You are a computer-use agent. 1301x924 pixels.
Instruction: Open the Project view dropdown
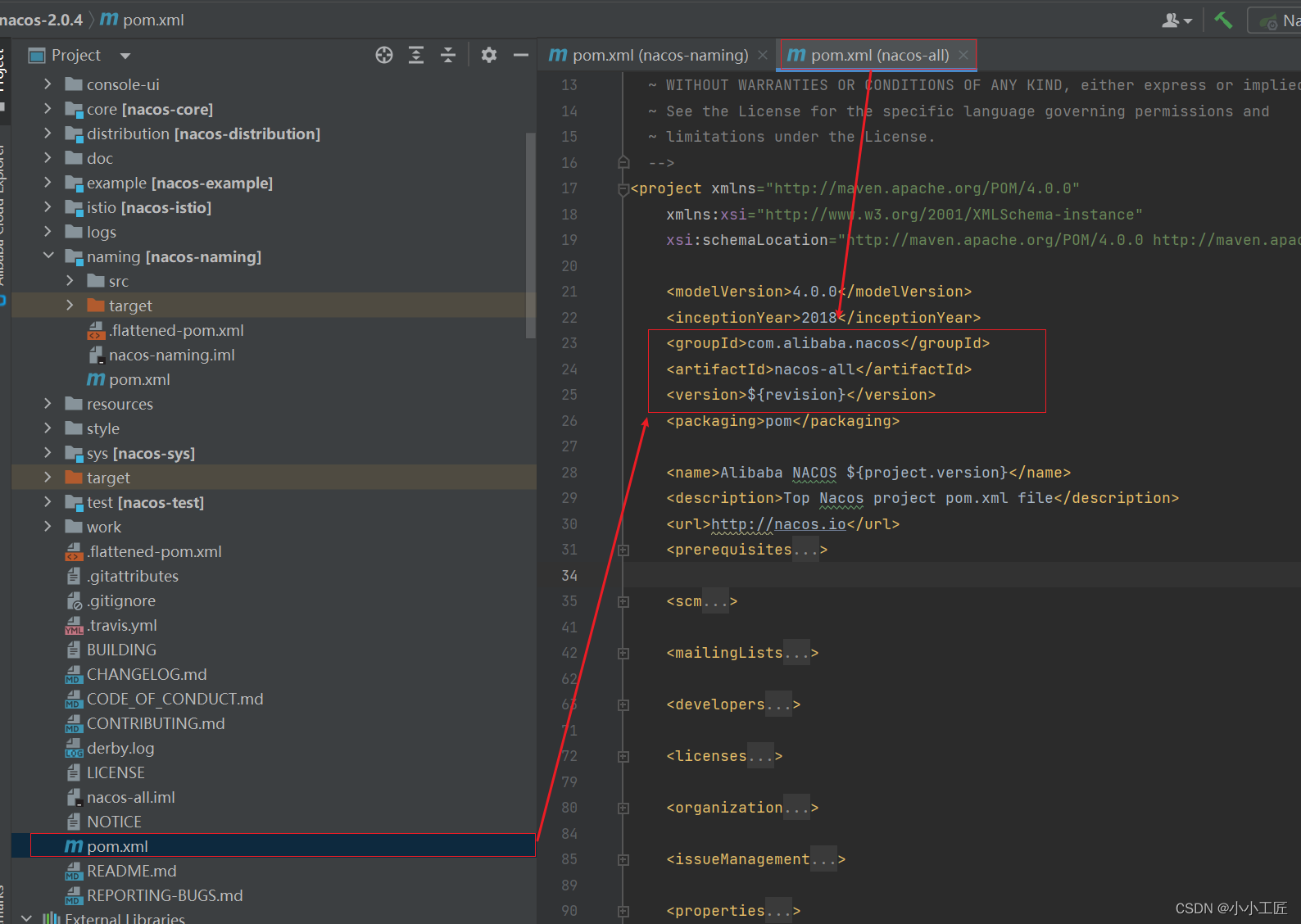(x=125, y=56)
